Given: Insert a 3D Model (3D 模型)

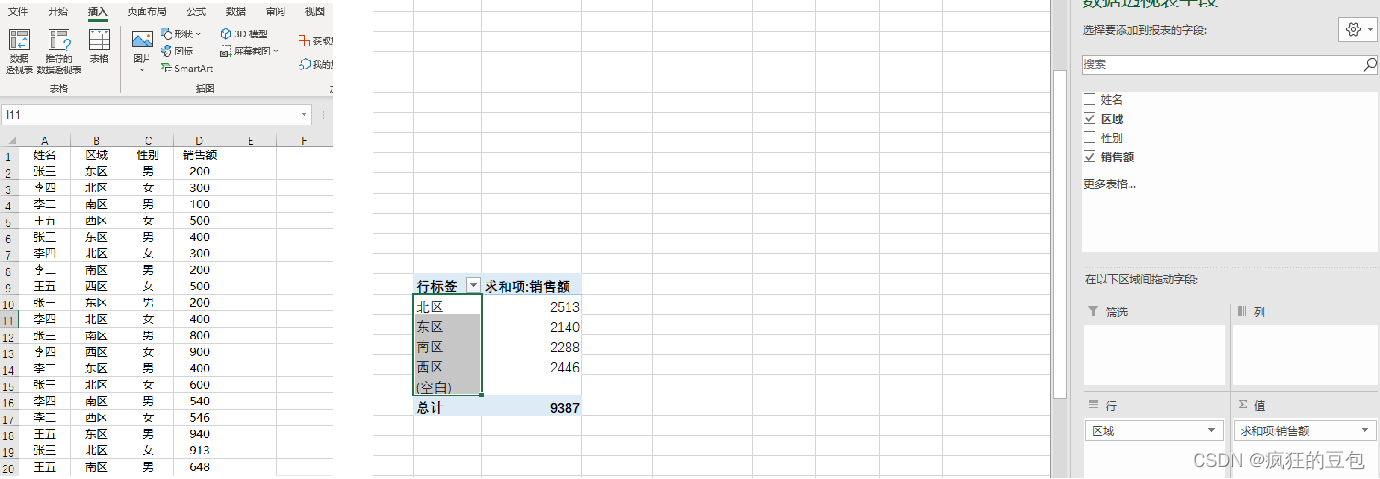Looking at the screenshot, I should [244, 34].
